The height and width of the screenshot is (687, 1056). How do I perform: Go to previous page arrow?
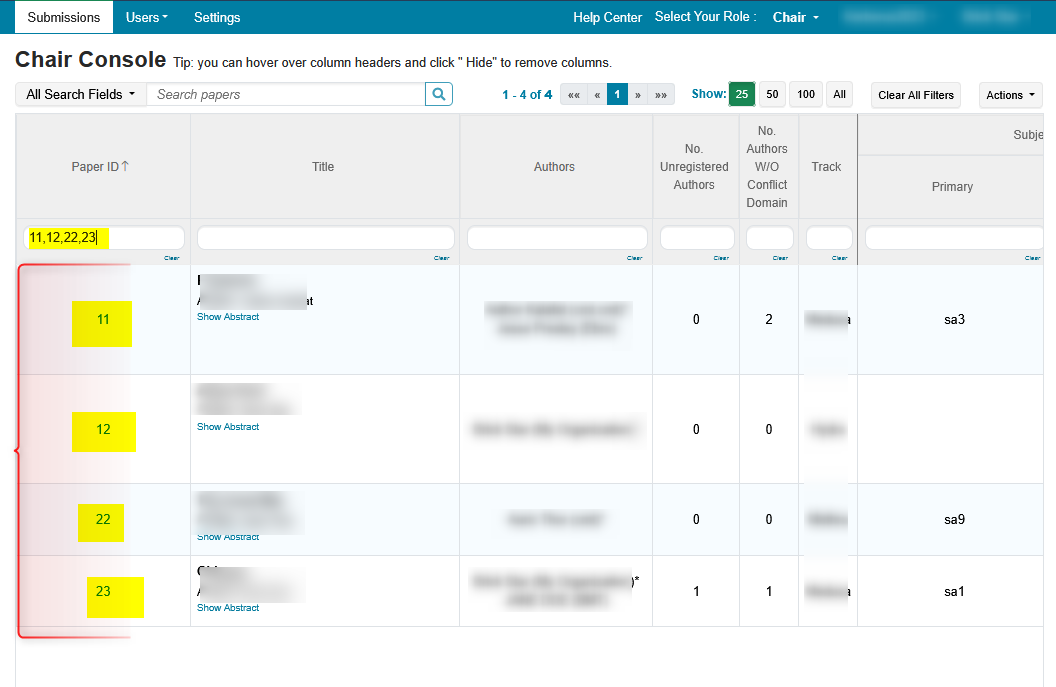597,95
